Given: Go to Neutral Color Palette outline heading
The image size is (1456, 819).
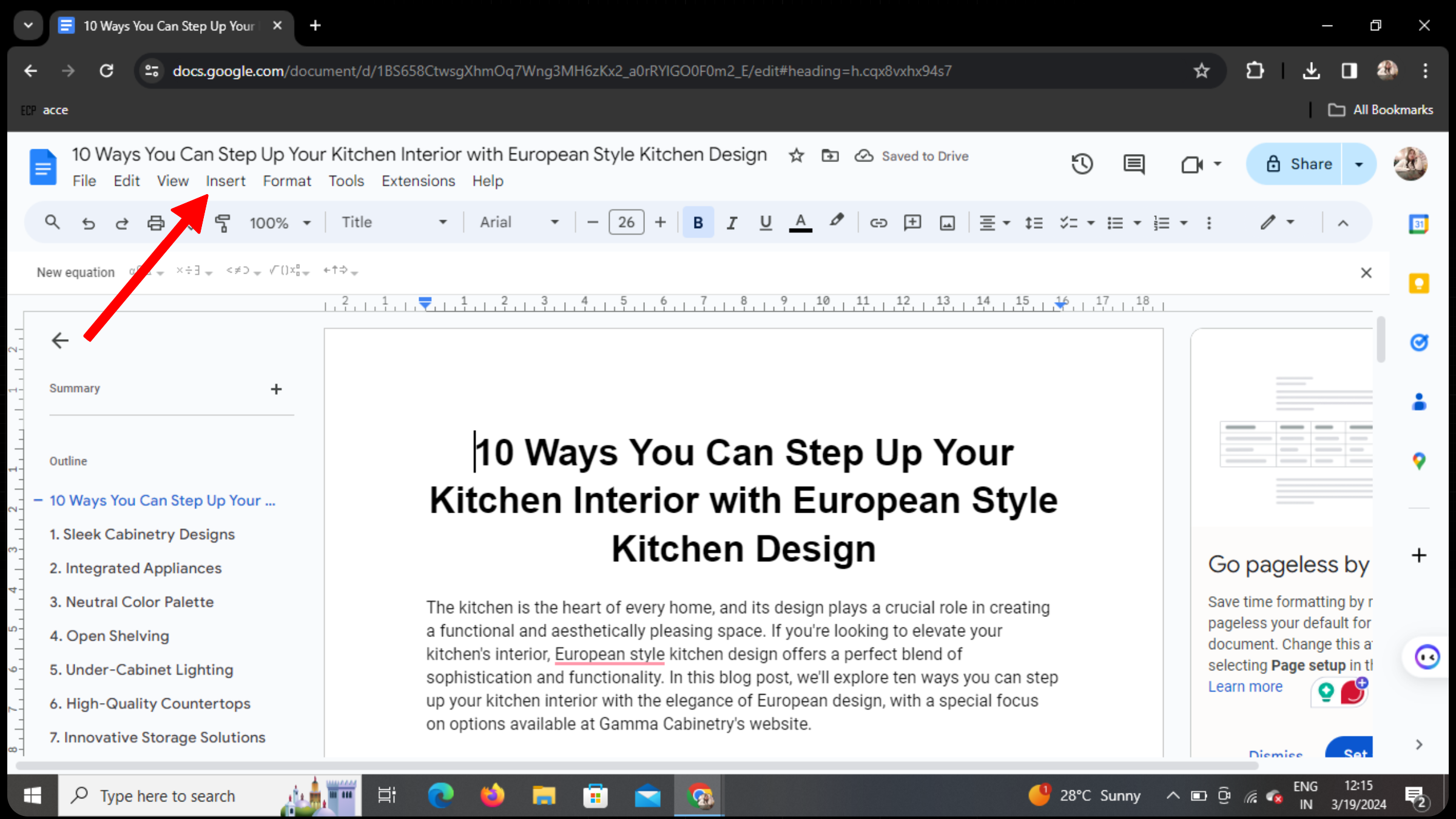Looking at the screenshot, I should (x=140, y=602).
